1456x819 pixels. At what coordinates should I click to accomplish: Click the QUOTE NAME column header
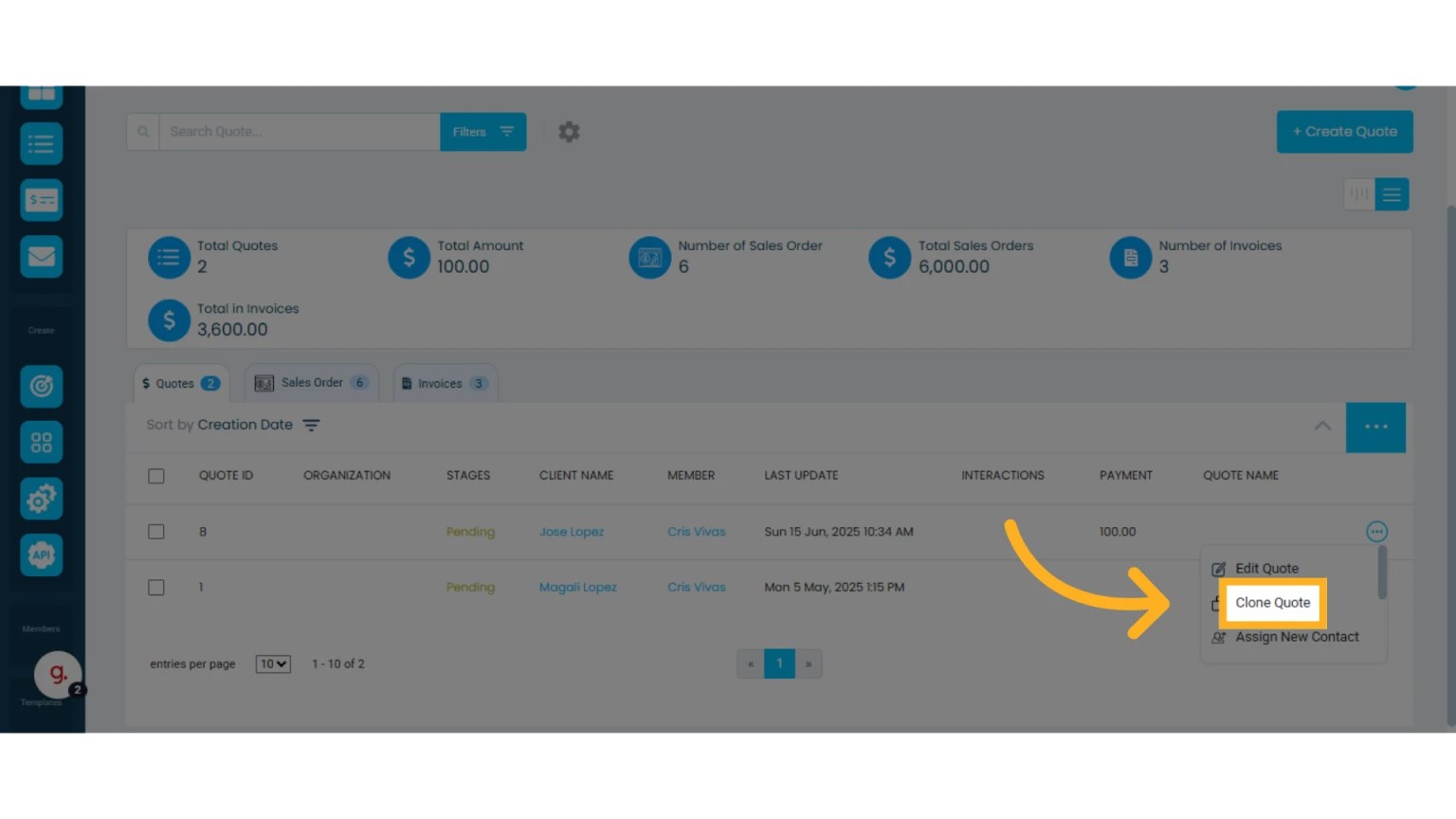tap(1241, 476)
